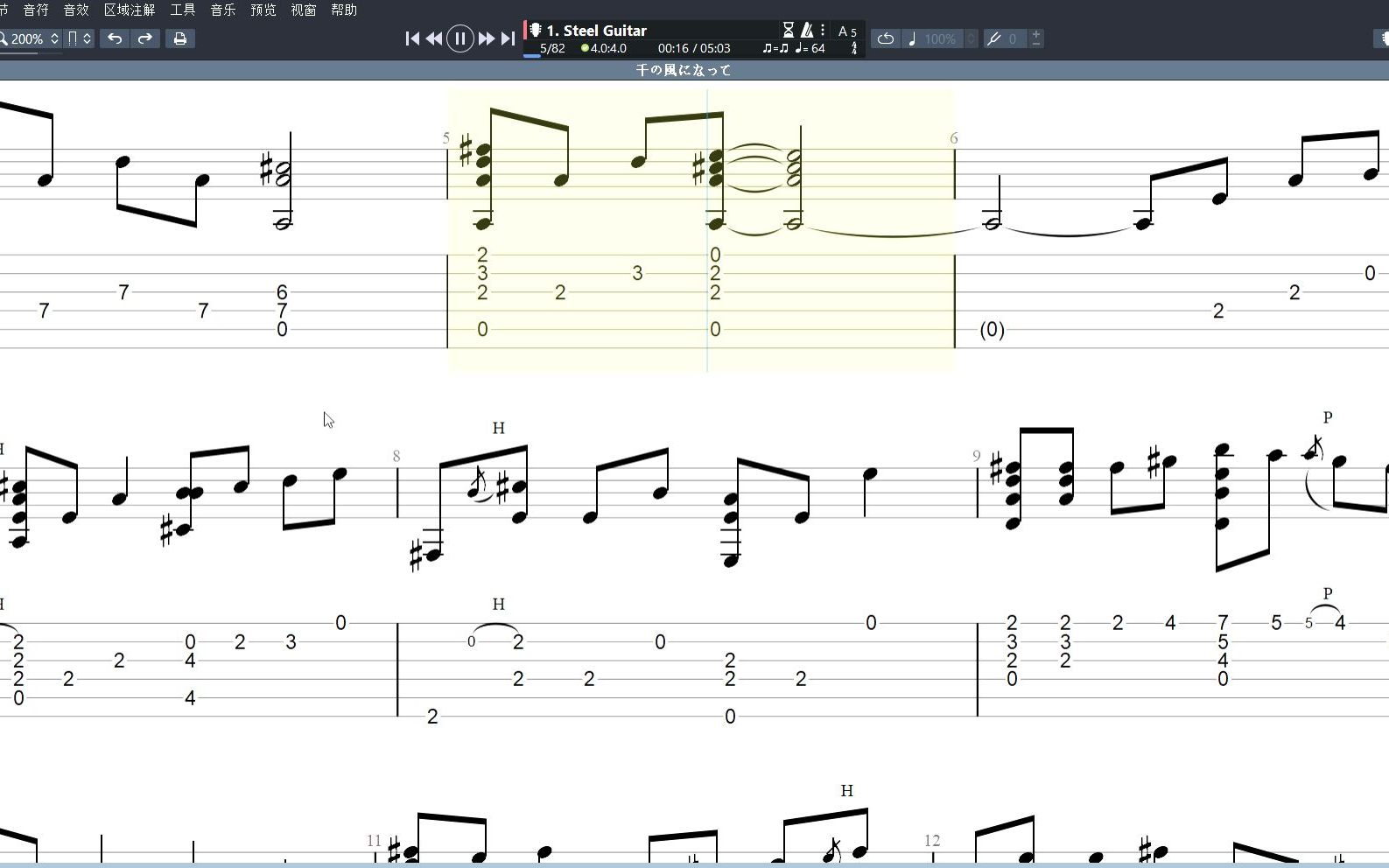The image size is (1389, 868).
Task: Open the 音符 (Note) menu
Action: (x=36, y=10)
